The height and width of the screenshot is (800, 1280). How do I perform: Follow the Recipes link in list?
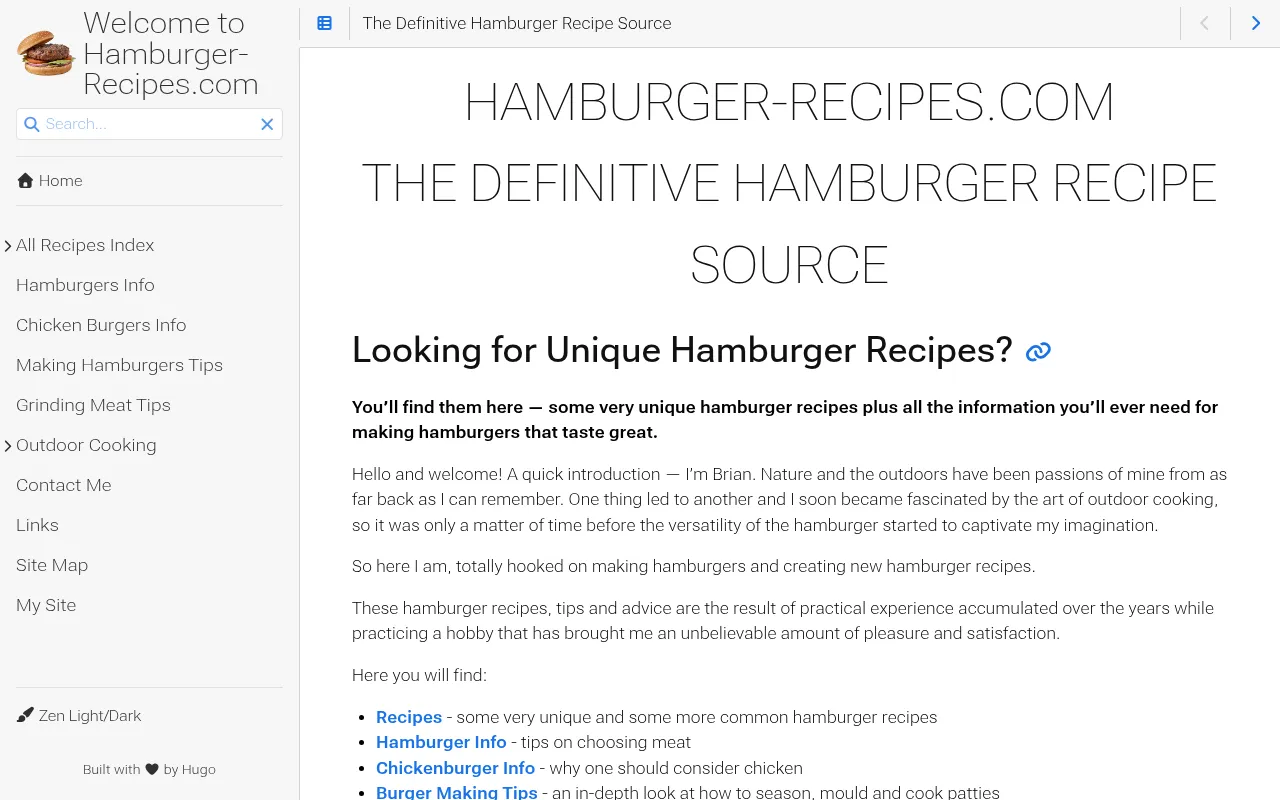pos(409,717)
